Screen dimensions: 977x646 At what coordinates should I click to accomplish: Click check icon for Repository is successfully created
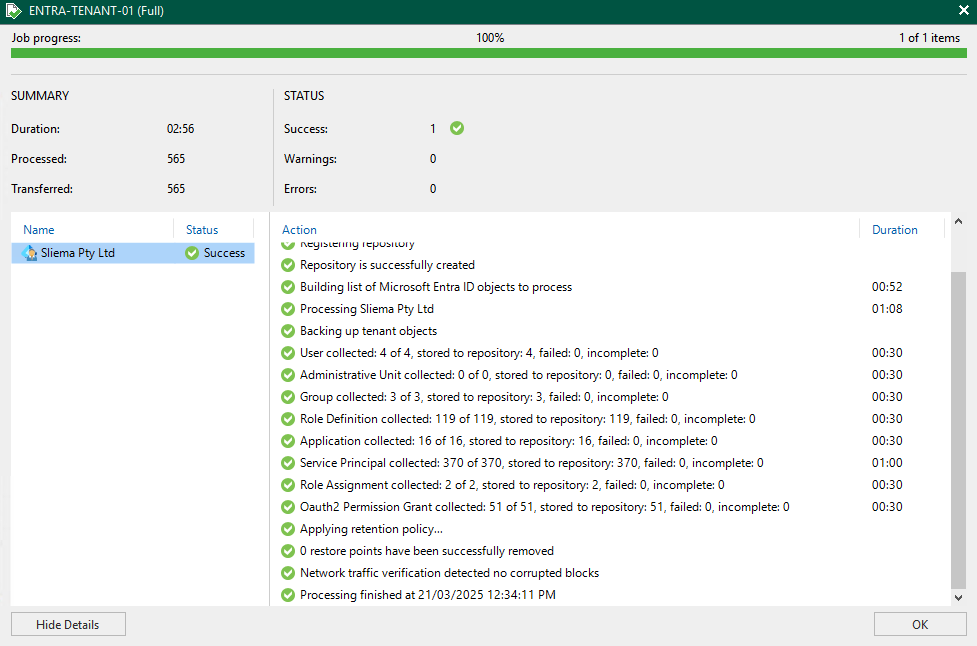click(287, 265)
